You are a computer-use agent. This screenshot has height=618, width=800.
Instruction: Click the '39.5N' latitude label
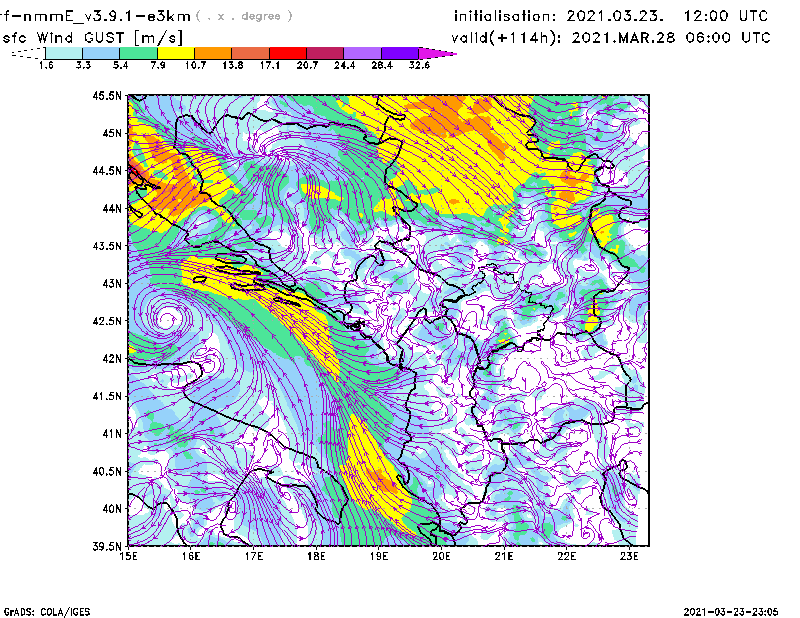[x=107, y=546]
